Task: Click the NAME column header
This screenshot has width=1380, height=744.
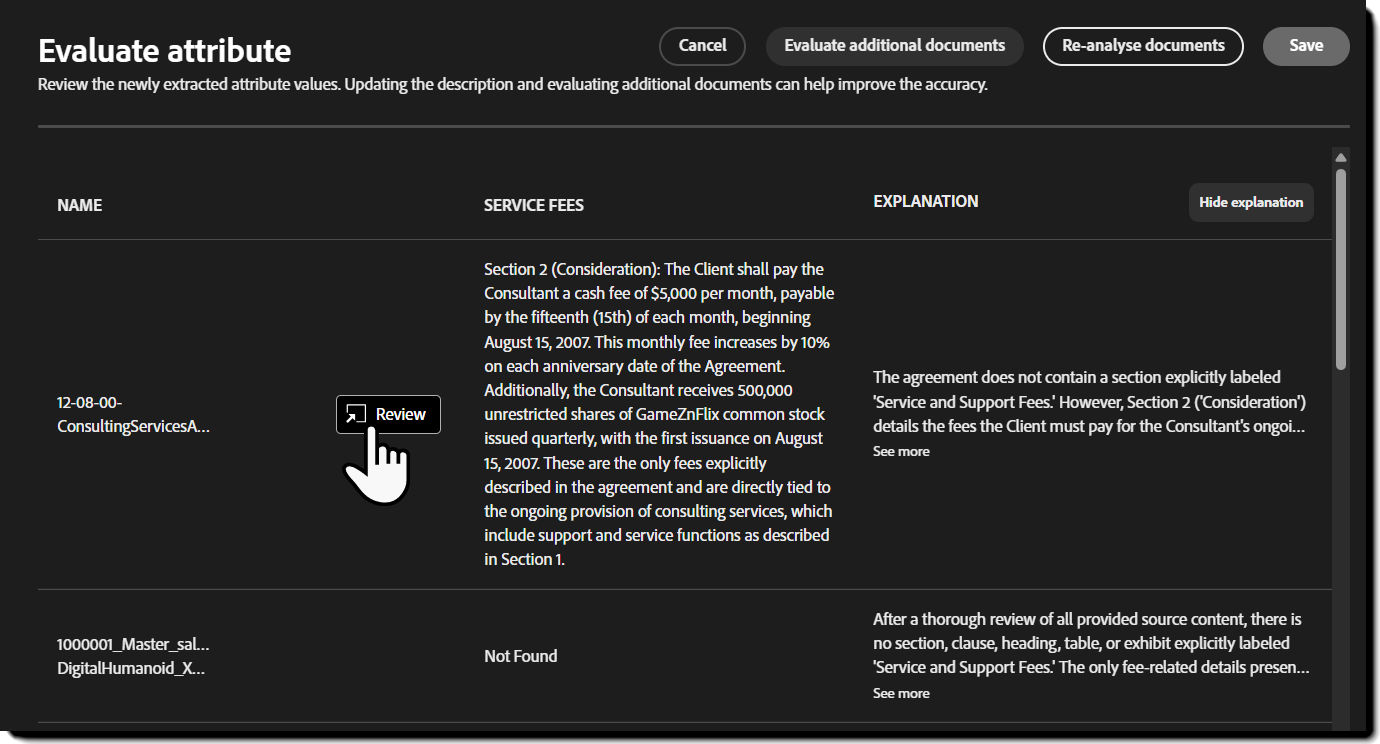Action: [79, 204]
